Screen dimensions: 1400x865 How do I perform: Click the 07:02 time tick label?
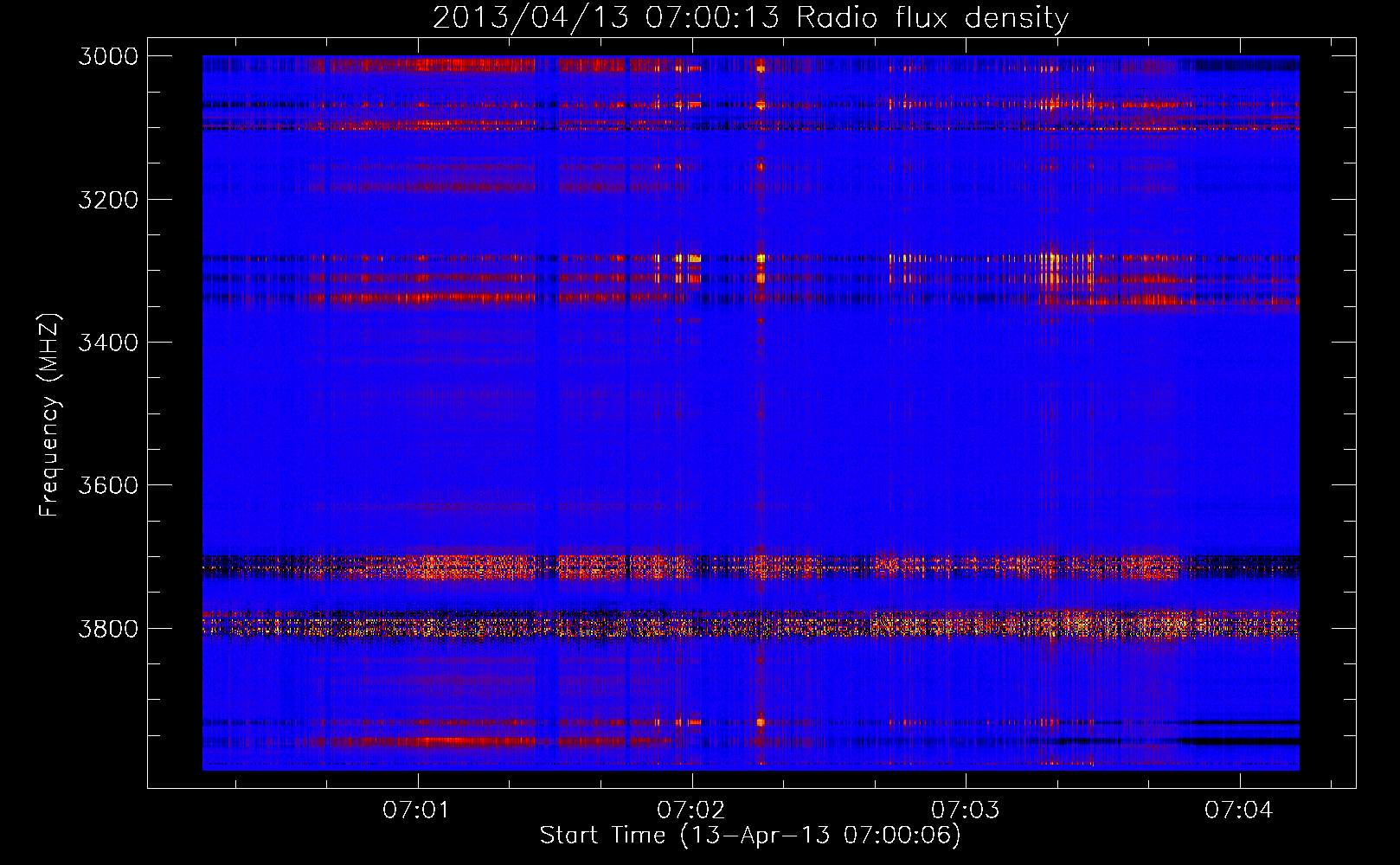[690, 810]
